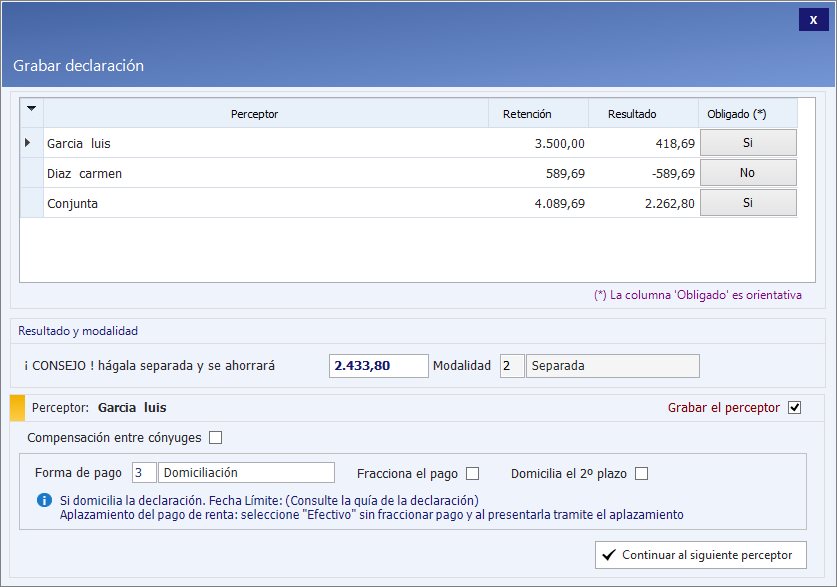Click the Resultado column header
837x587 pixels.
click(632, 114)
